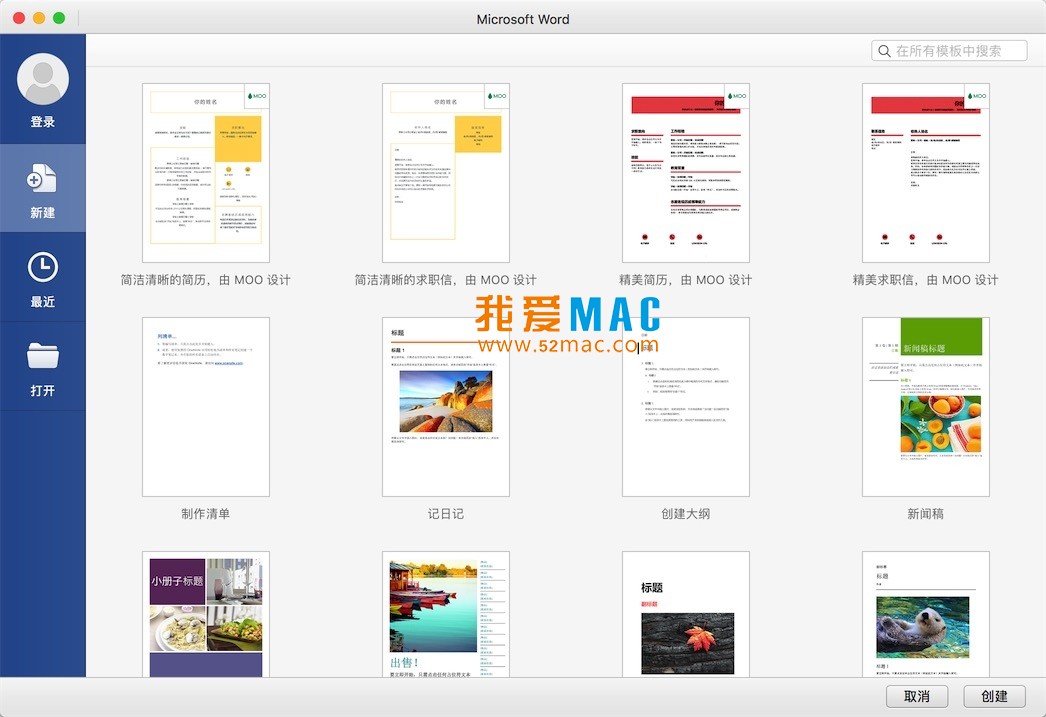The width and height of the screenshot is (1046, 717).
Task: Click the green macOS zoom button
Action: click(59, 18)
